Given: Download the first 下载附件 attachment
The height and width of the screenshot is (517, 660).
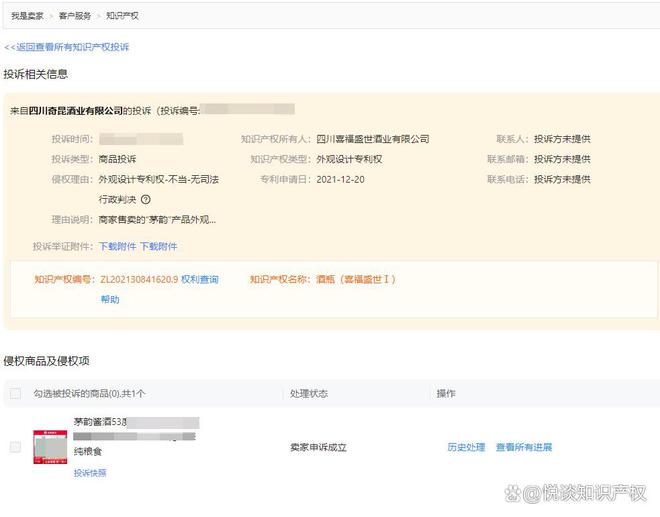Looking at the screenshot, I should pyautogui.click(x=117, y=246).
